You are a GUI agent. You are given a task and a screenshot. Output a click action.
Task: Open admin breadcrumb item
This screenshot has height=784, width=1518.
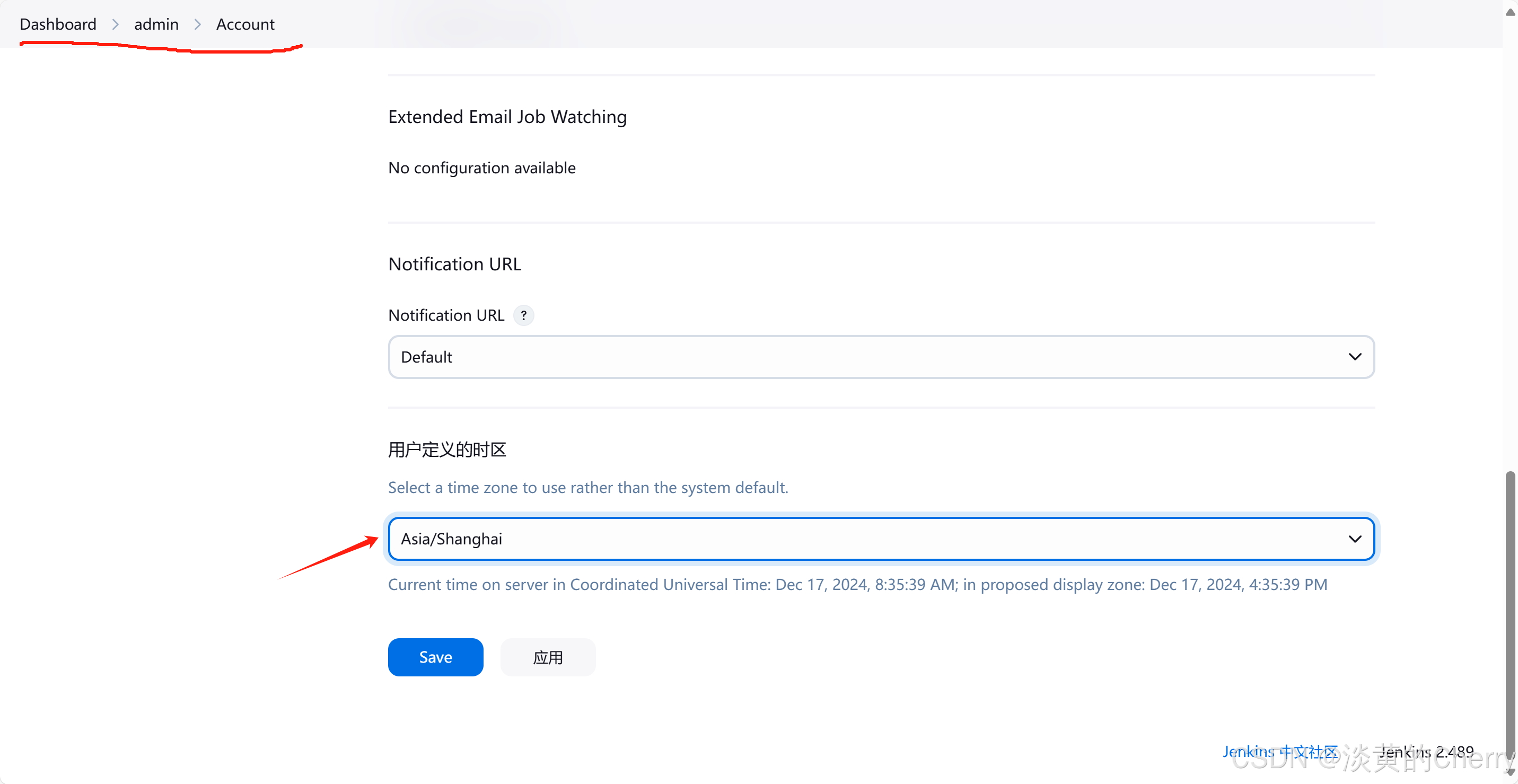click(156, 24)
